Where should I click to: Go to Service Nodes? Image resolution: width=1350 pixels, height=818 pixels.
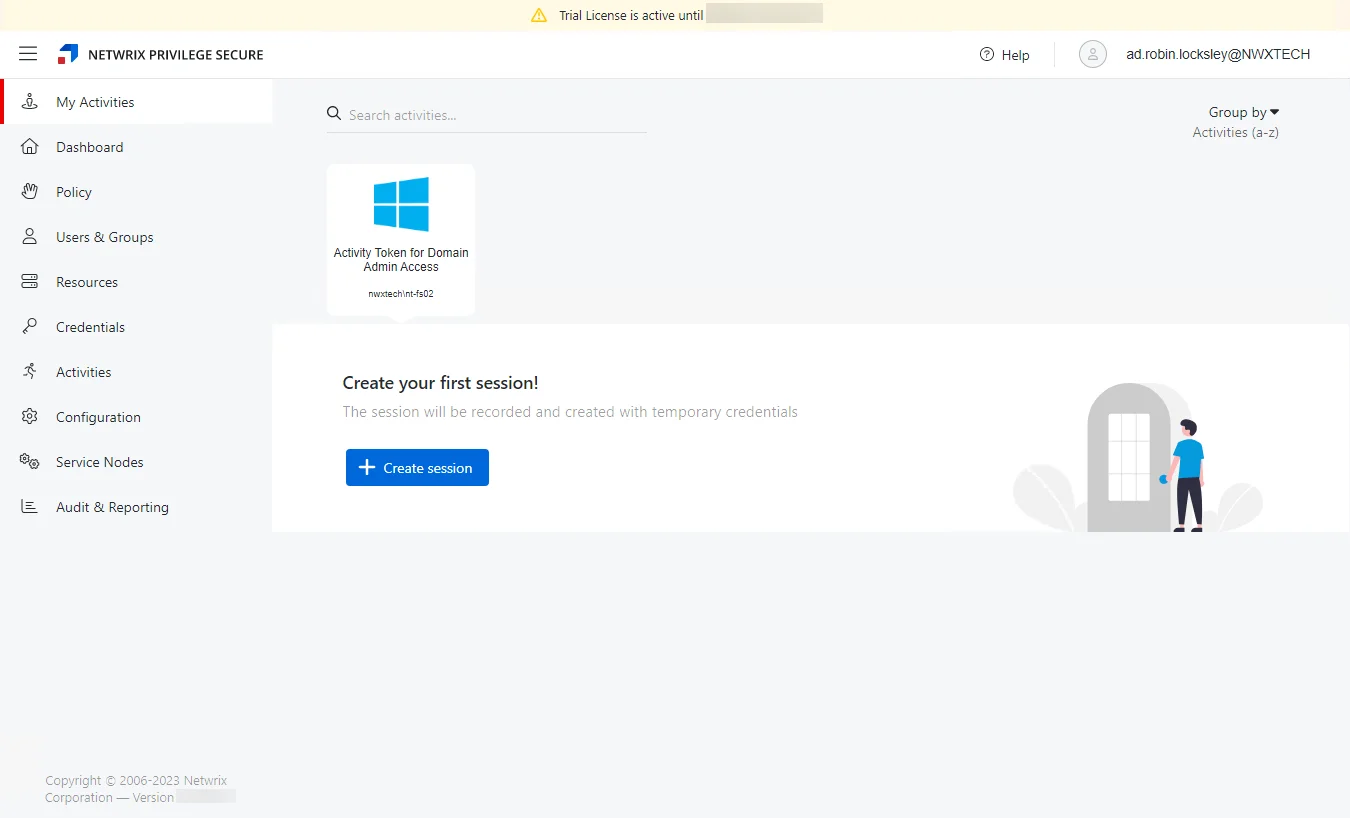[136, 462]
